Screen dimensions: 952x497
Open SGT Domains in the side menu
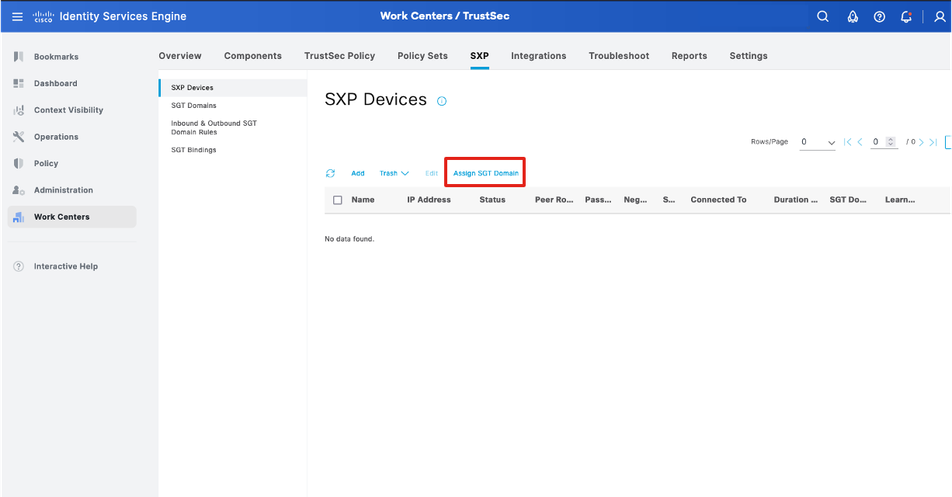coord(194,106)
